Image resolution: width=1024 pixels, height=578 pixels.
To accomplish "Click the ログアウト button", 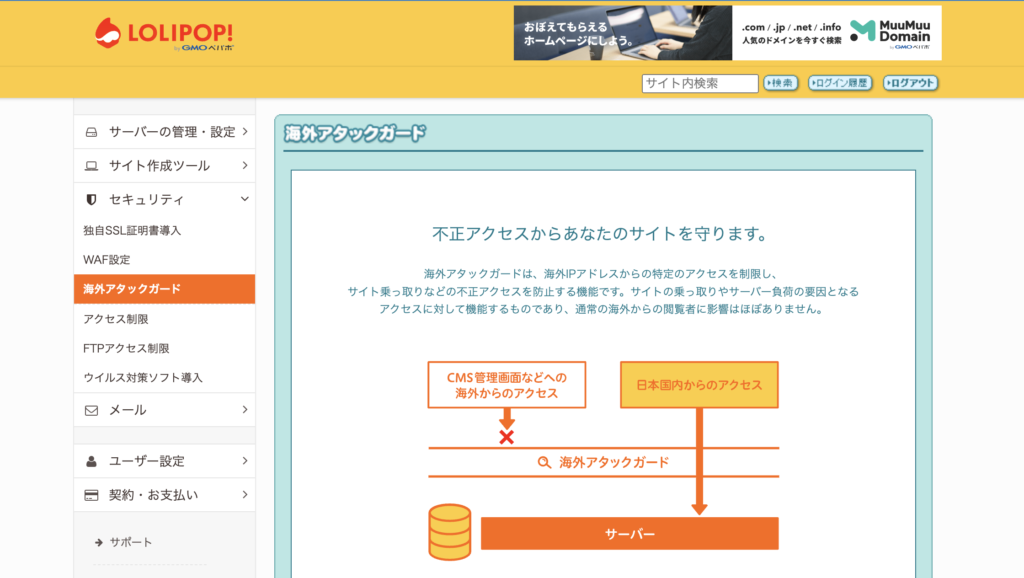I will pyautogui.click(x=911, y=83).
